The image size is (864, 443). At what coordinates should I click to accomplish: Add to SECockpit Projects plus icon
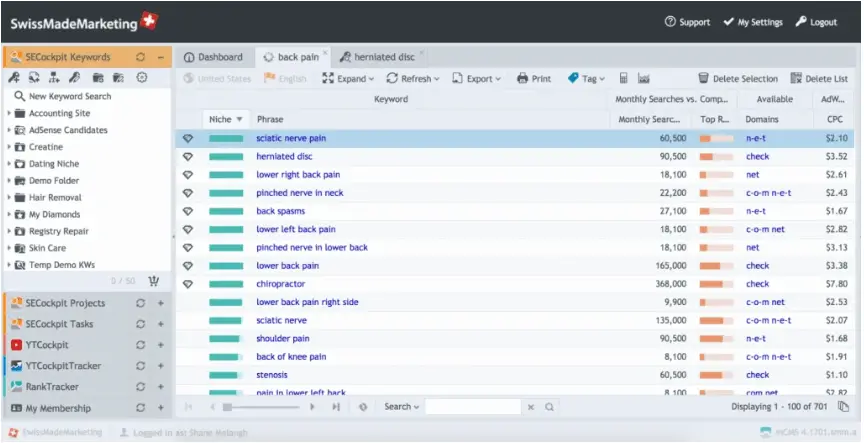[161, 303]
